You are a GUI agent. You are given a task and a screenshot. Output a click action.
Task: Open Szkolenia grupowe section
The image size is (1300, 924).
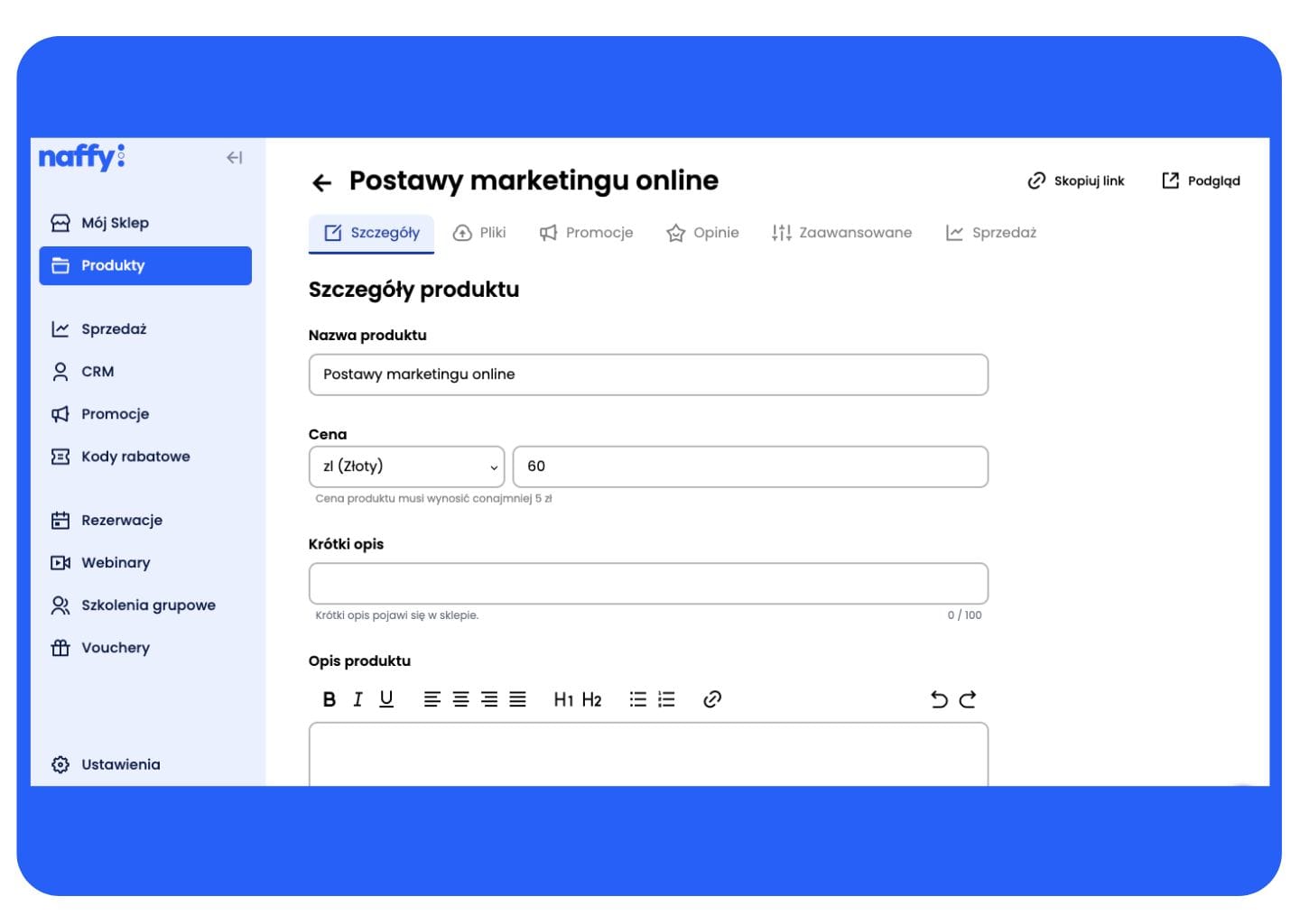pyautogui.click(x=145, y=605)
